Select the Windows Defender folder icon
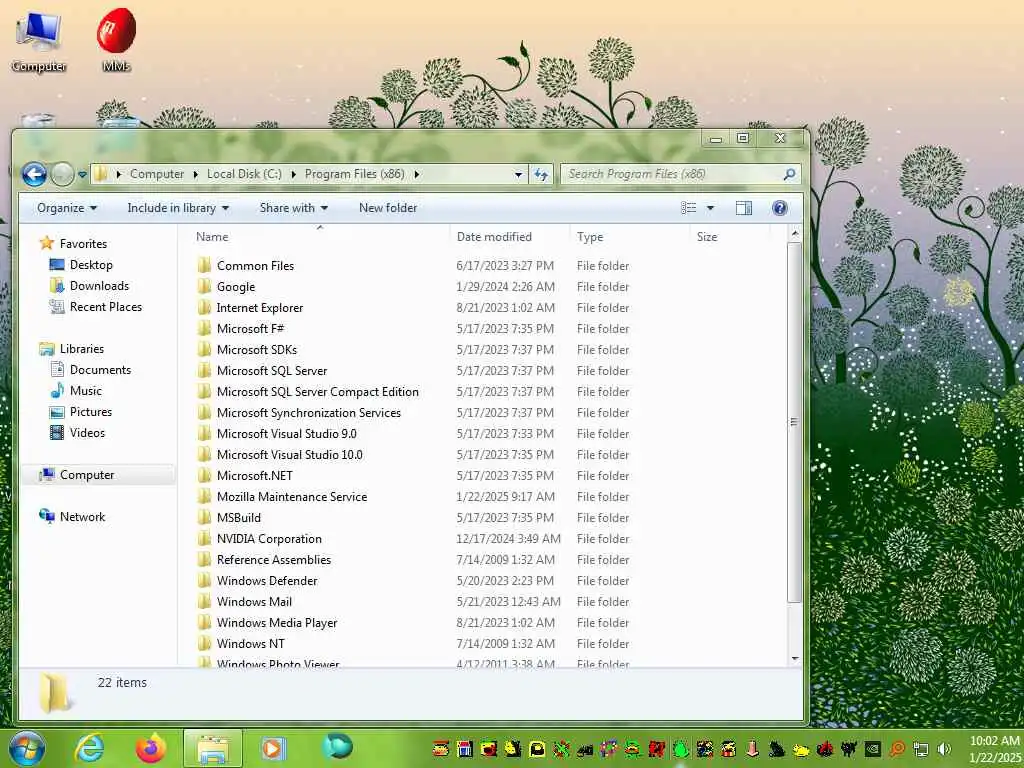The image size is (1024, 768). coord(204,581)
